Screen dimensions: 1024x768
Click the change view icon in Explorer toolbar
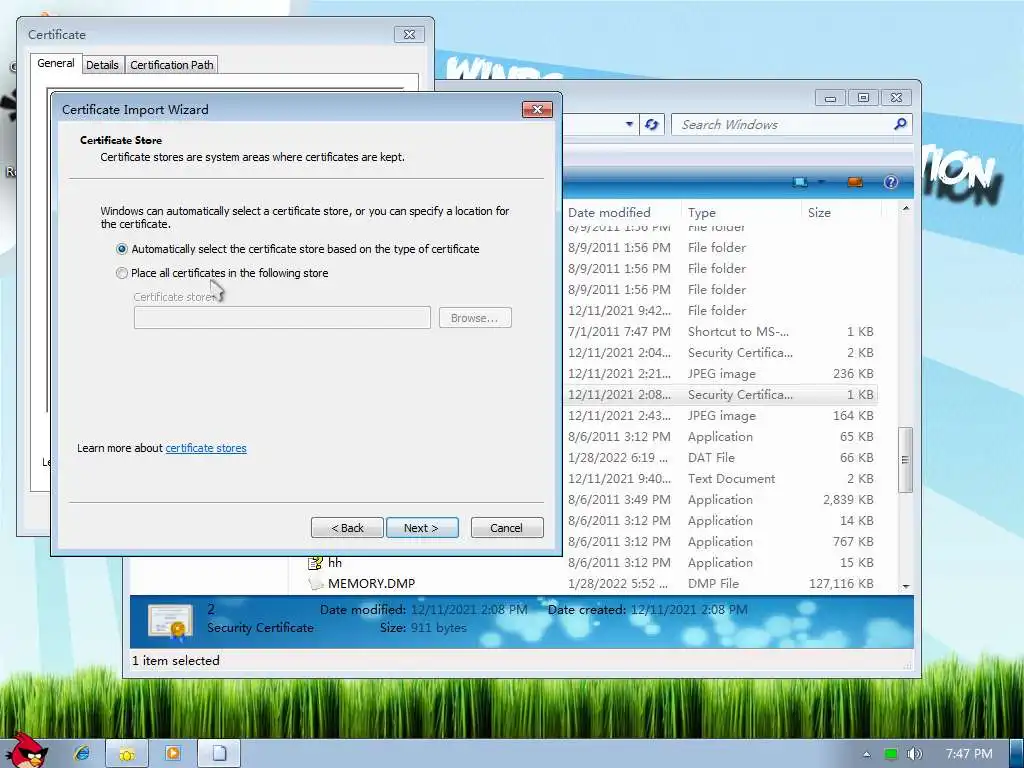coord(800,182)
